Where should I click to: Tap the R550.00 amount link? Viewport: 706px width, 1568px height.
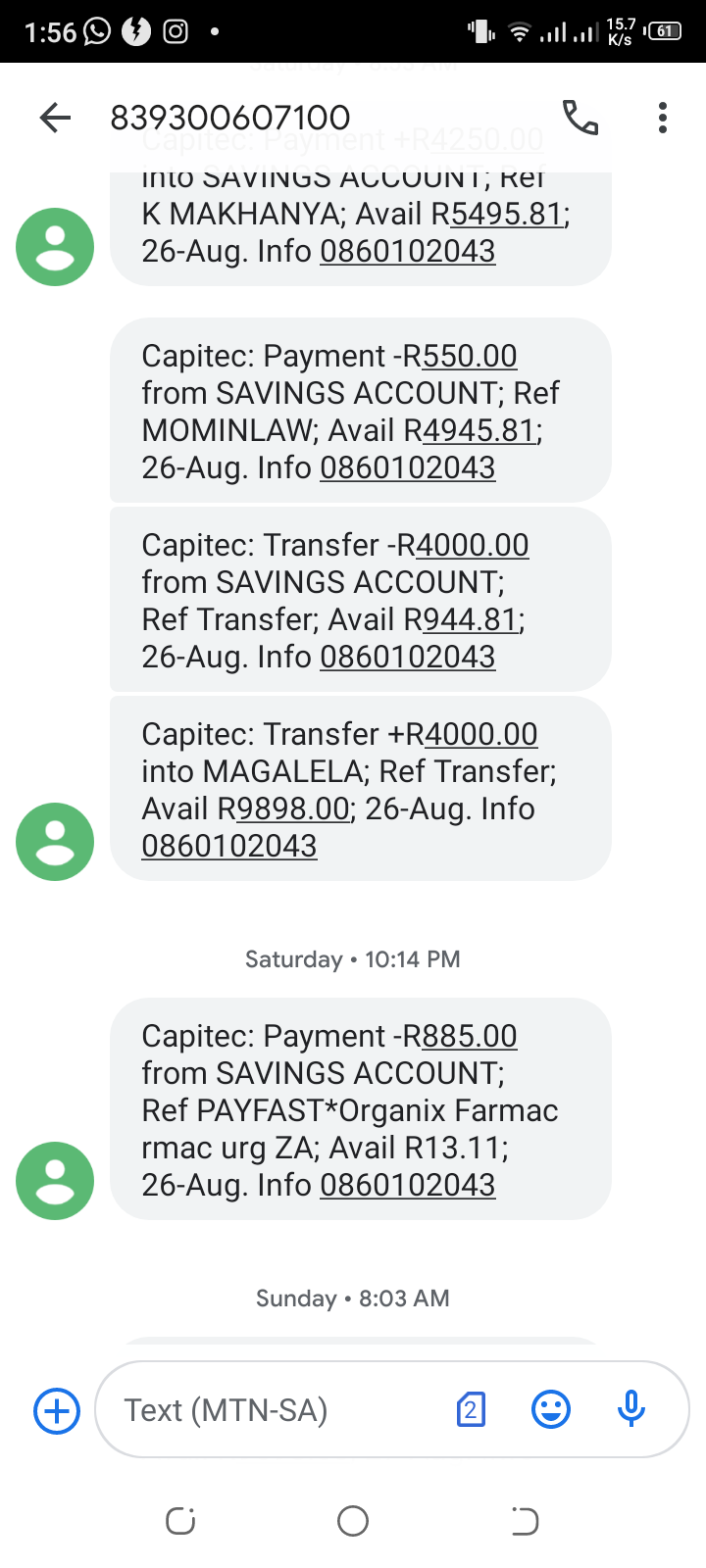click(x=469, y=356)
